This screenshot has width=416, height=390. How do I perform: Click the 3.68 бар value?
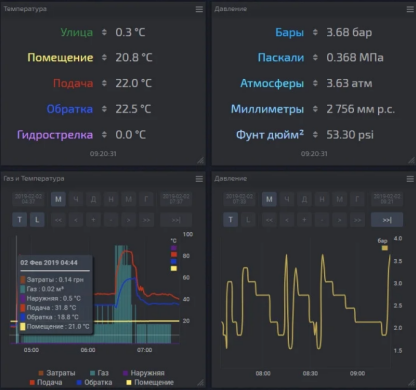click(x=349, y=32)
